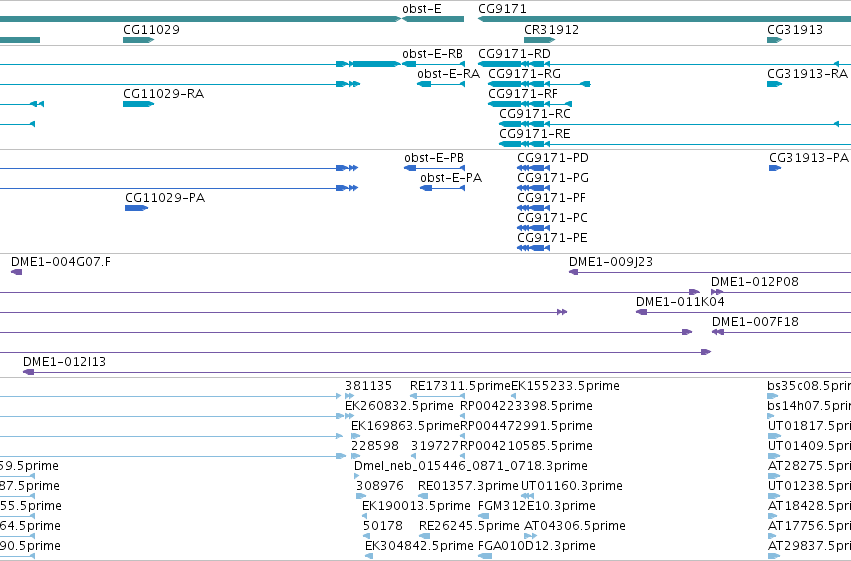Select transcript CG9171-RD
Image resolution: width=851 pixels, height=561 pixels.
664,64
